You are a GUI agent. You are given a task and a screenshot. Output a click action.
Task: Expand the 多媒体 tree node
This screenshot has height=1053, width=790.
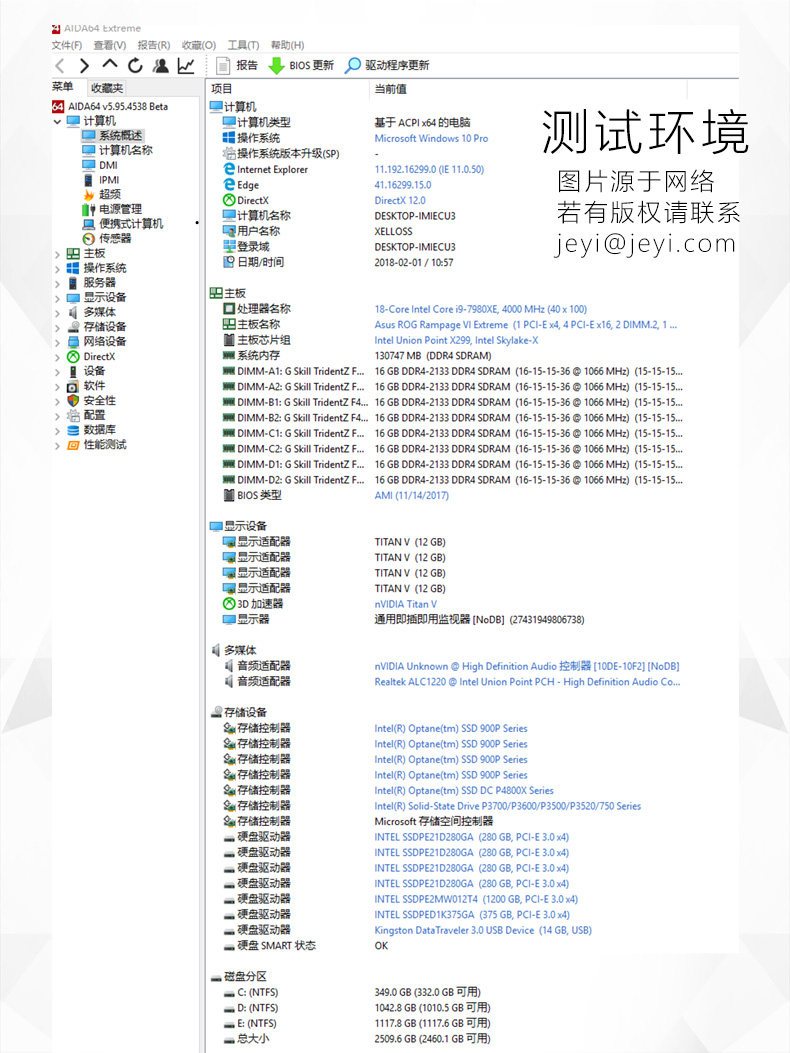coord(57,313)
